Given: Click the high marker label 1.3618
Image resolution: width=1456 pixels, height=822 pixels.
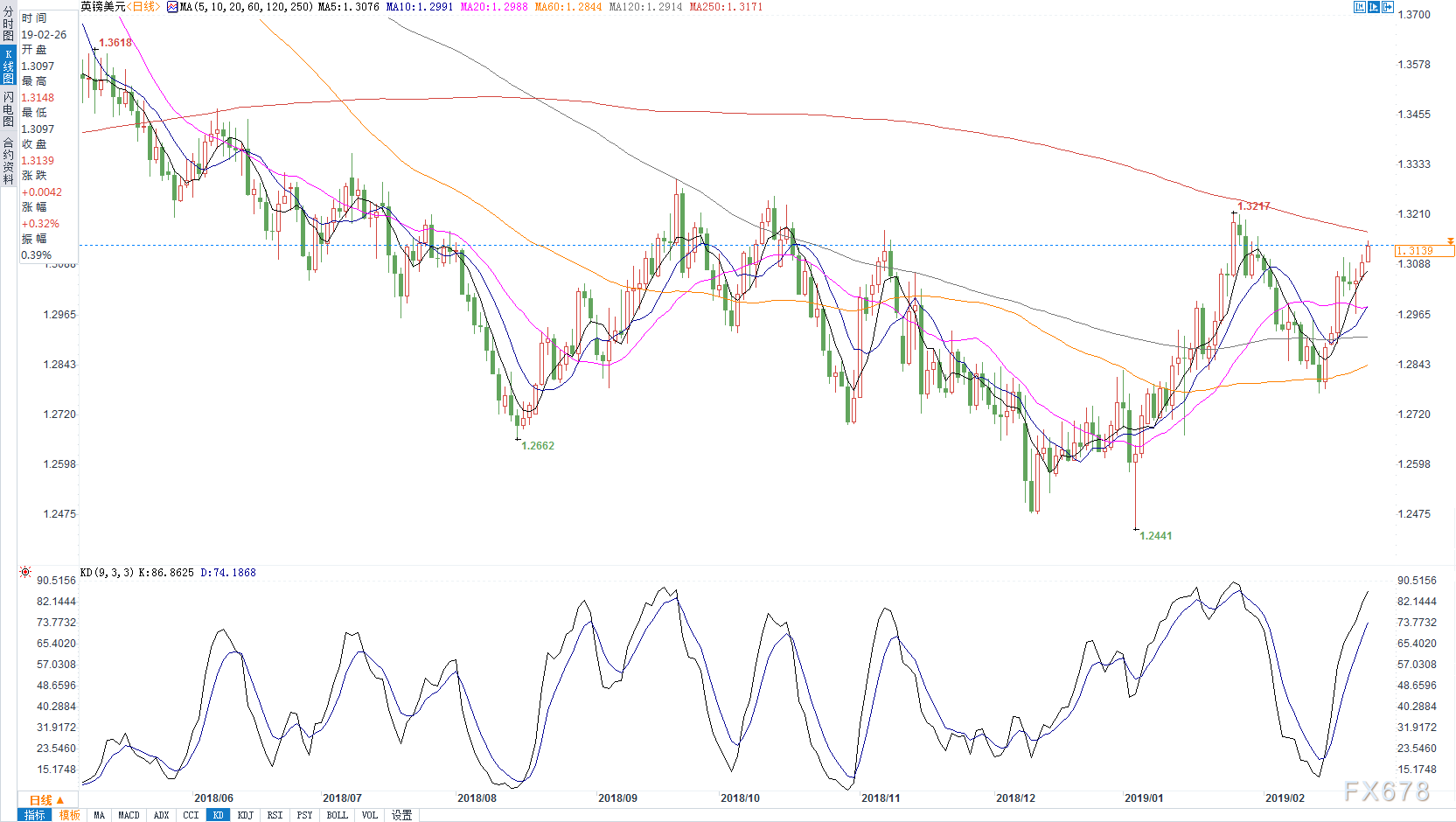Looking at the screenshot, I should click(x=115, y=43).
